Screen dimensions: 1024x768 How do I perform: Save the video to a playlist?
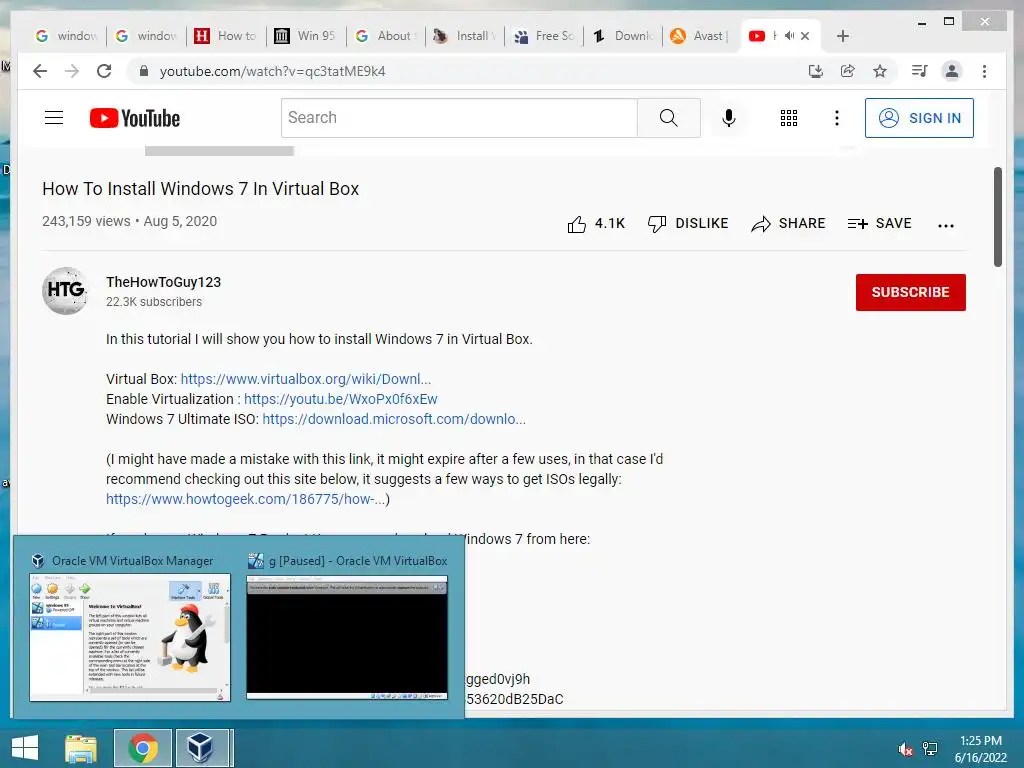(880, 224)
